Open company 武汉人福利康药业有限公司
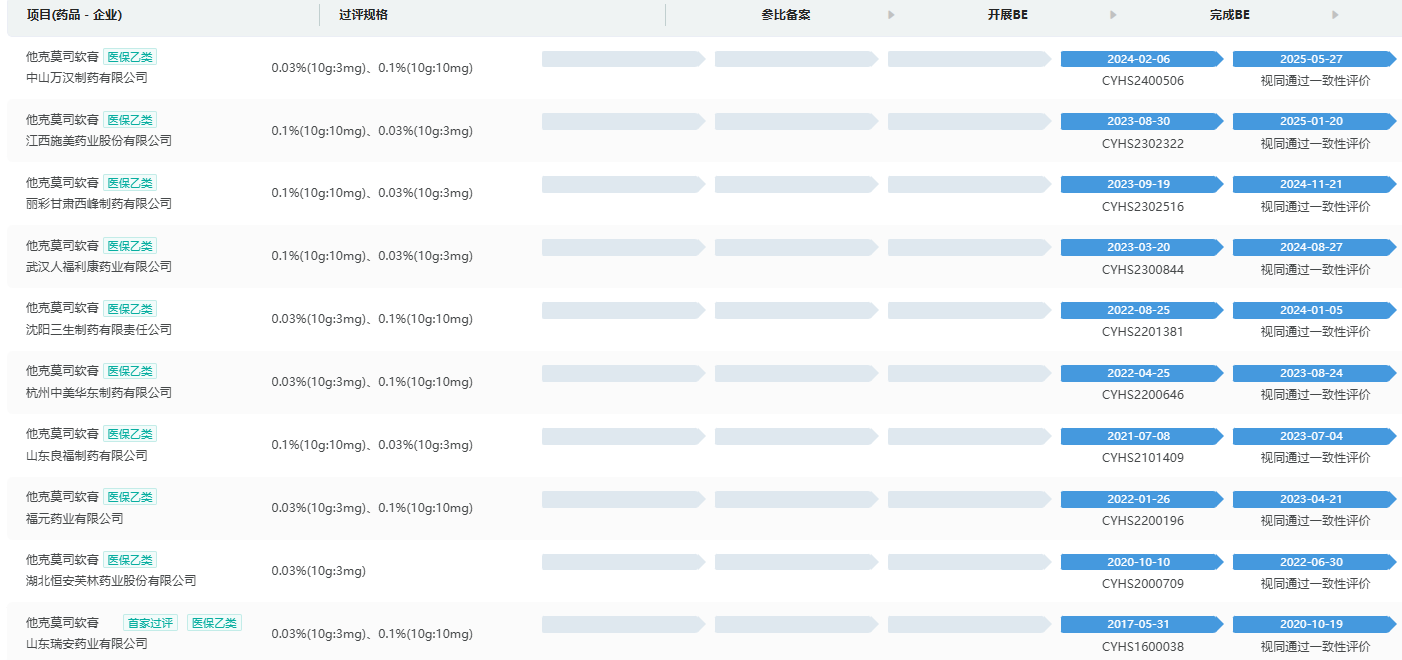 (99, 267)
